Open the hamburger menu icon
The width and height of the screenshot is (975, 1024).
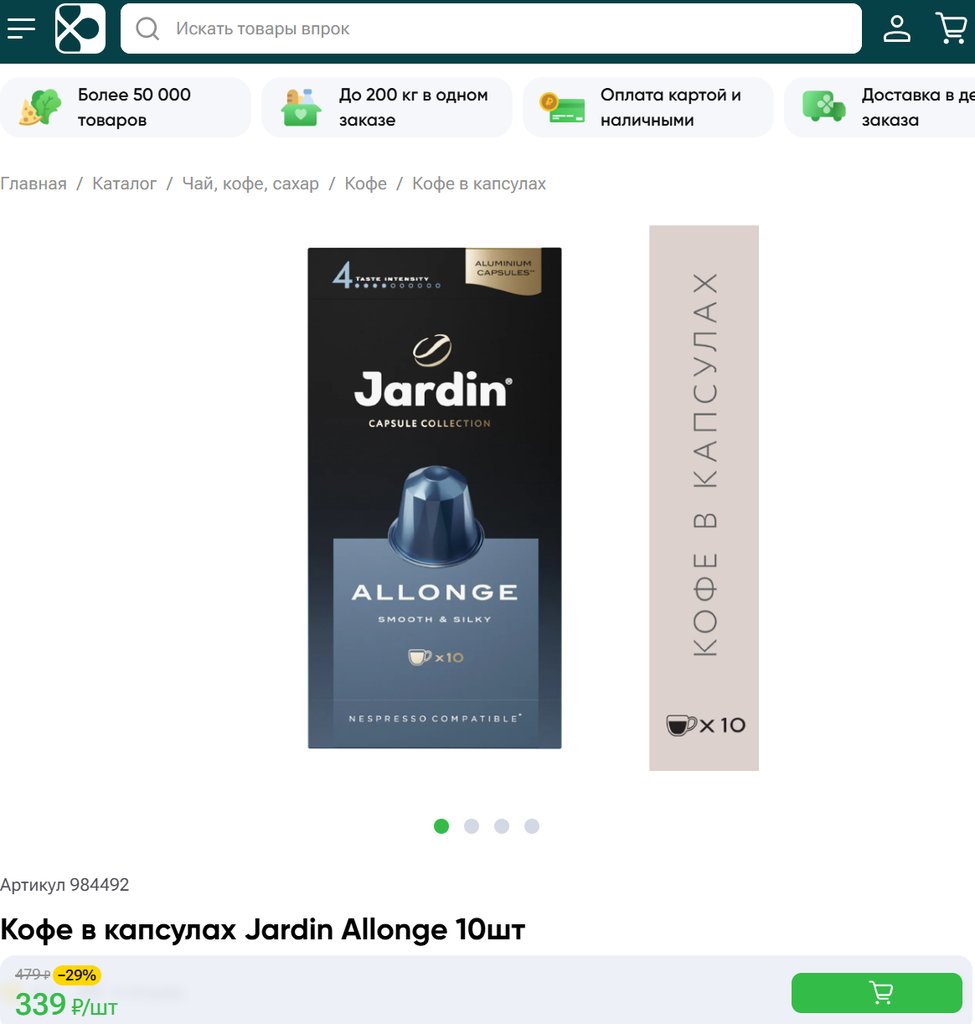(x=21, y=29)
